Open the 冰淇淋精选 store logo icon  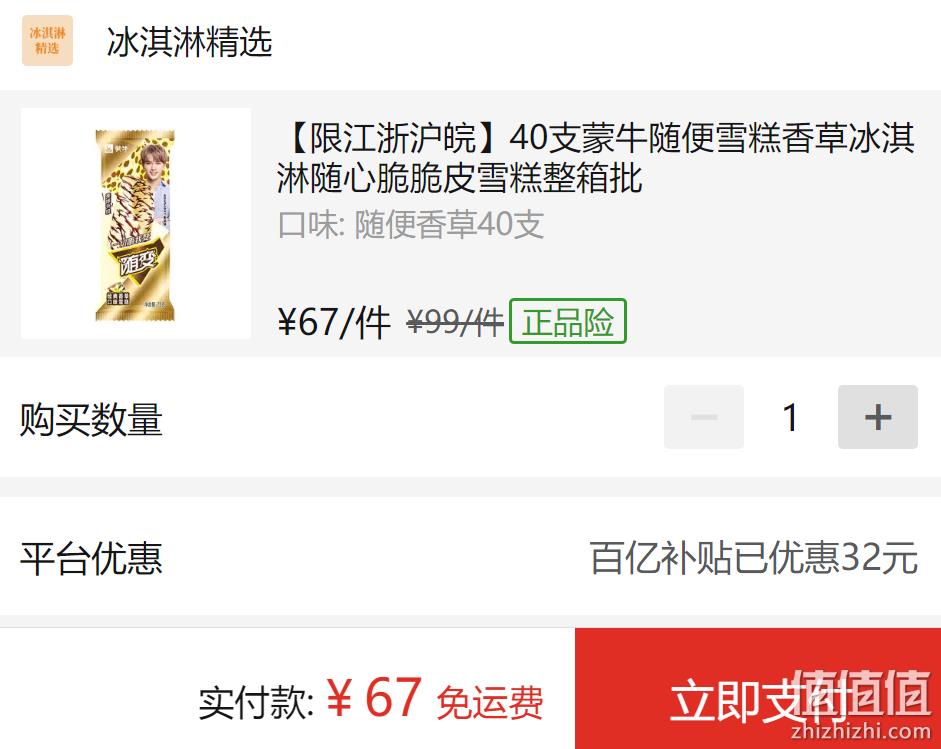pos(47,40)
